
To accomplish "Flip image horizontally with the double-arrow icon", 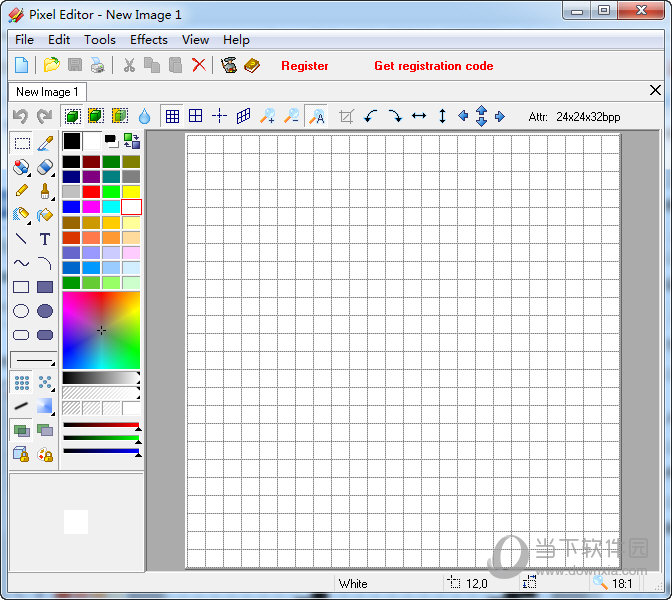I will click(x=419, y=117).
